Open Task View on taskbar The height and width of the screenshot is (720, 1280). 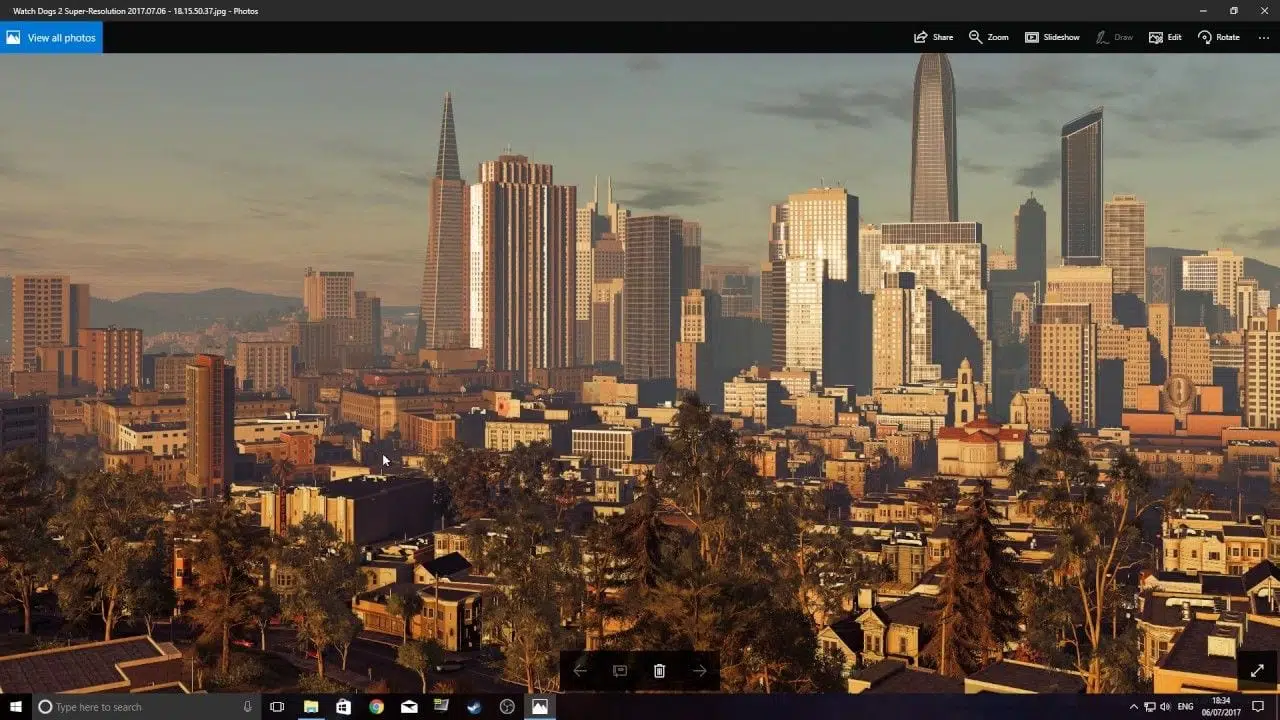pos(277,707)
